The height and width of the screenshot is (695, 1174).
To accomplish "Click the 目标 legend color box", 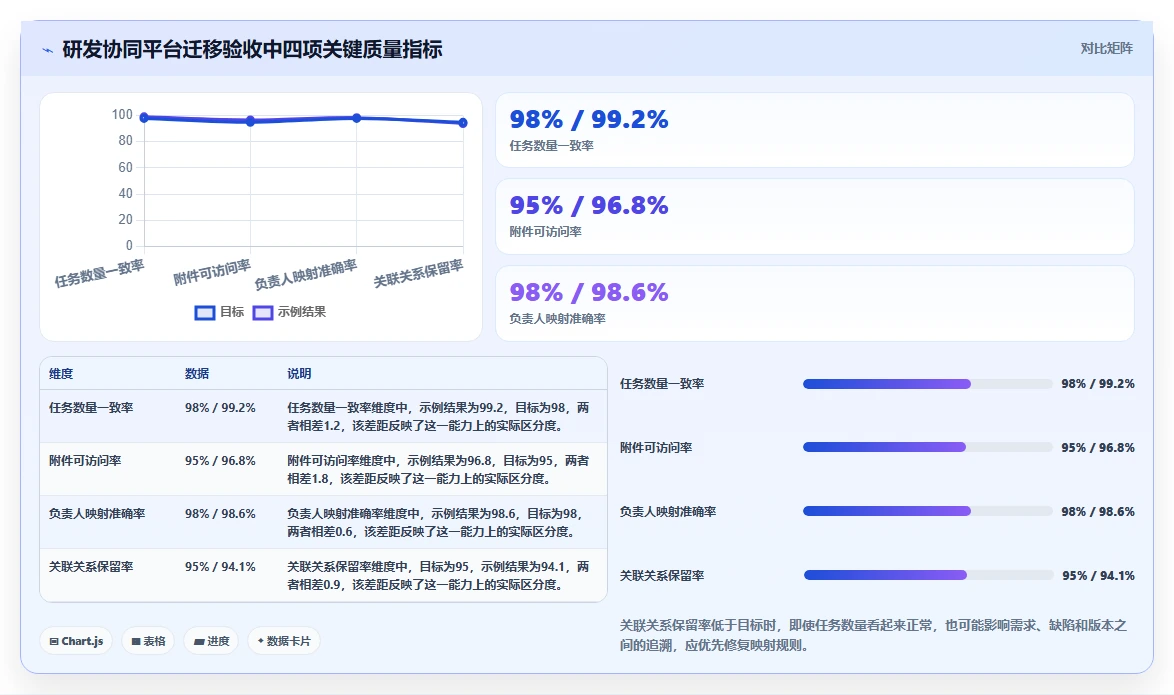I will pos(204,312).
